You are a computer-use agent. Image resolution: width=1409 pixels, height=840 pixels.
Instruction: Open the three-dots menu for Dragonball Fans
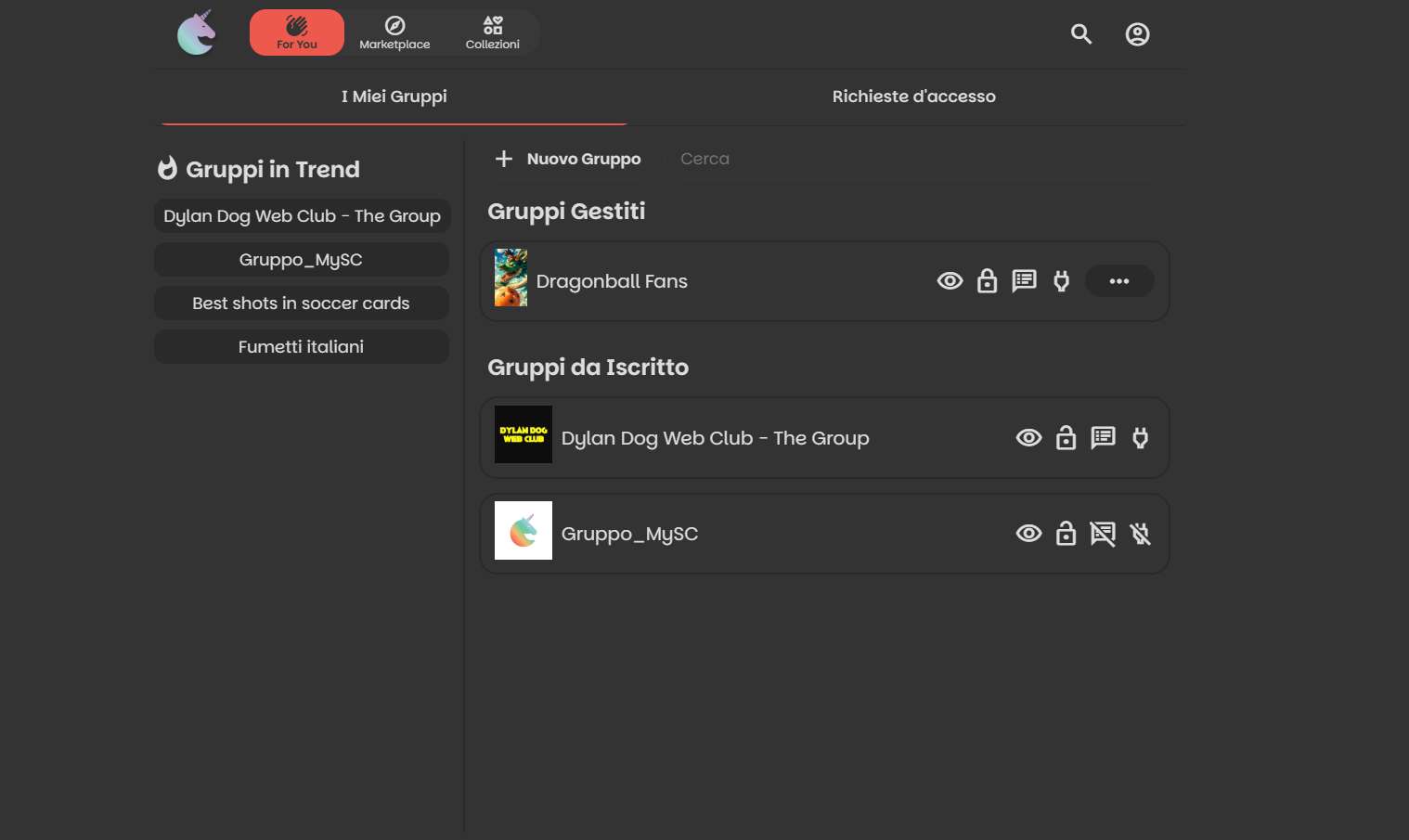click(x=1119, y=281)
